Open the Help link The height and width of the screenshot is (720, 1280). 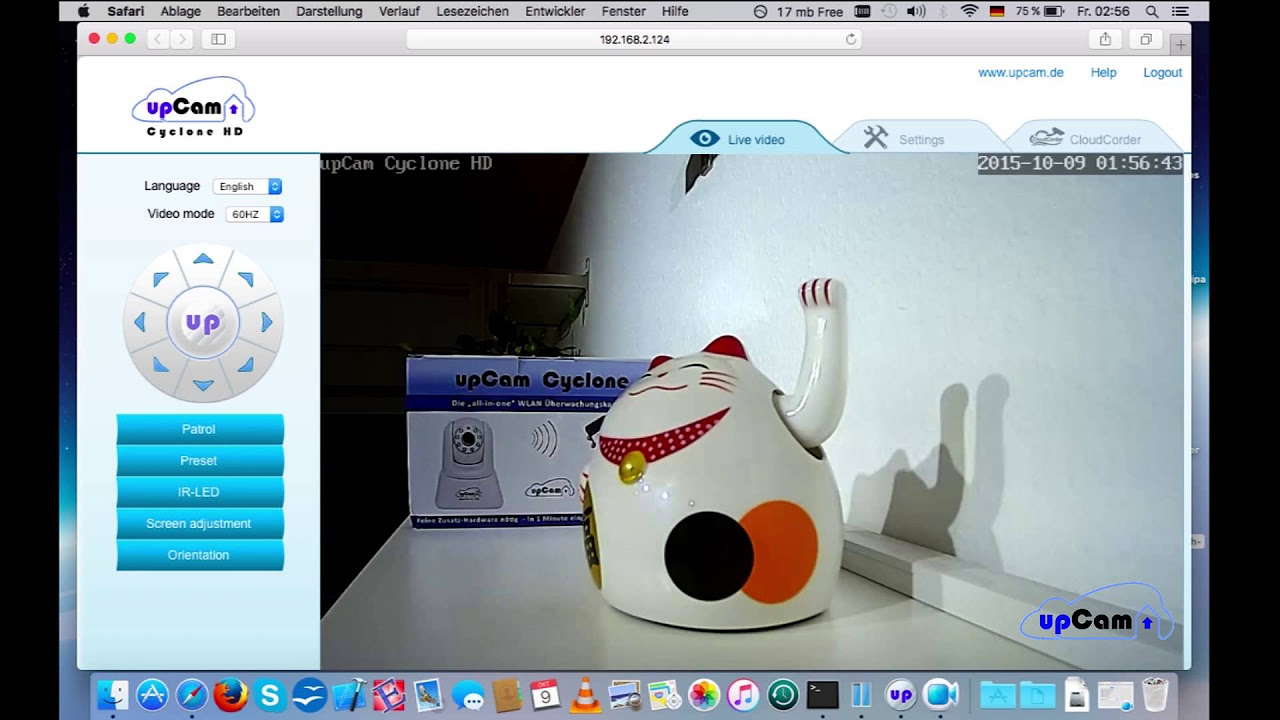pyautogui.click(x=1103, y=73)
